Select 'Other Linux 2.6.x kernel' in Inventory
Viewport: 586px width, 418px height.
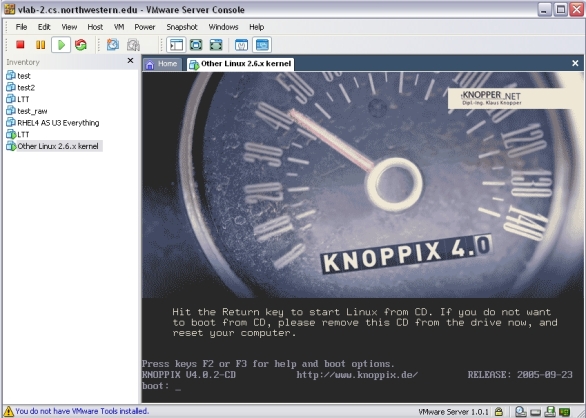click(58, 146)
